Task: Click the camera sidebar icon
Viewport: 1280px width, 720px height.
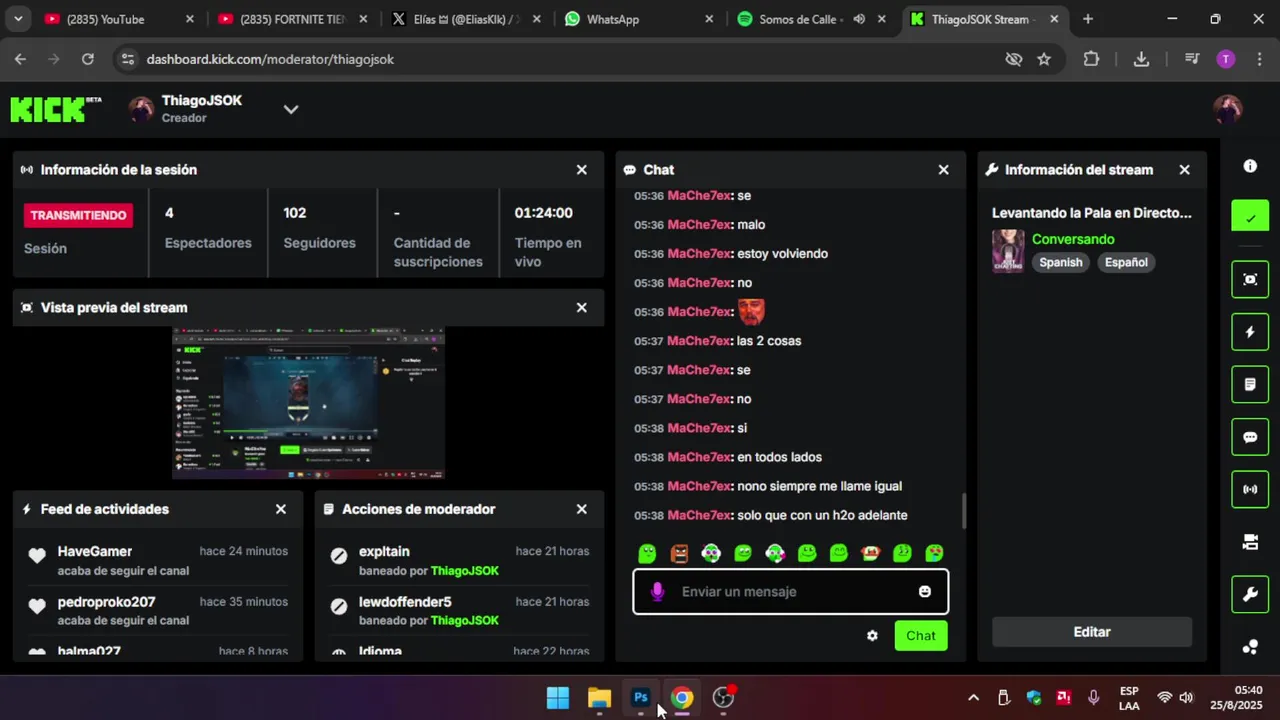Action: click(1250, 542)
